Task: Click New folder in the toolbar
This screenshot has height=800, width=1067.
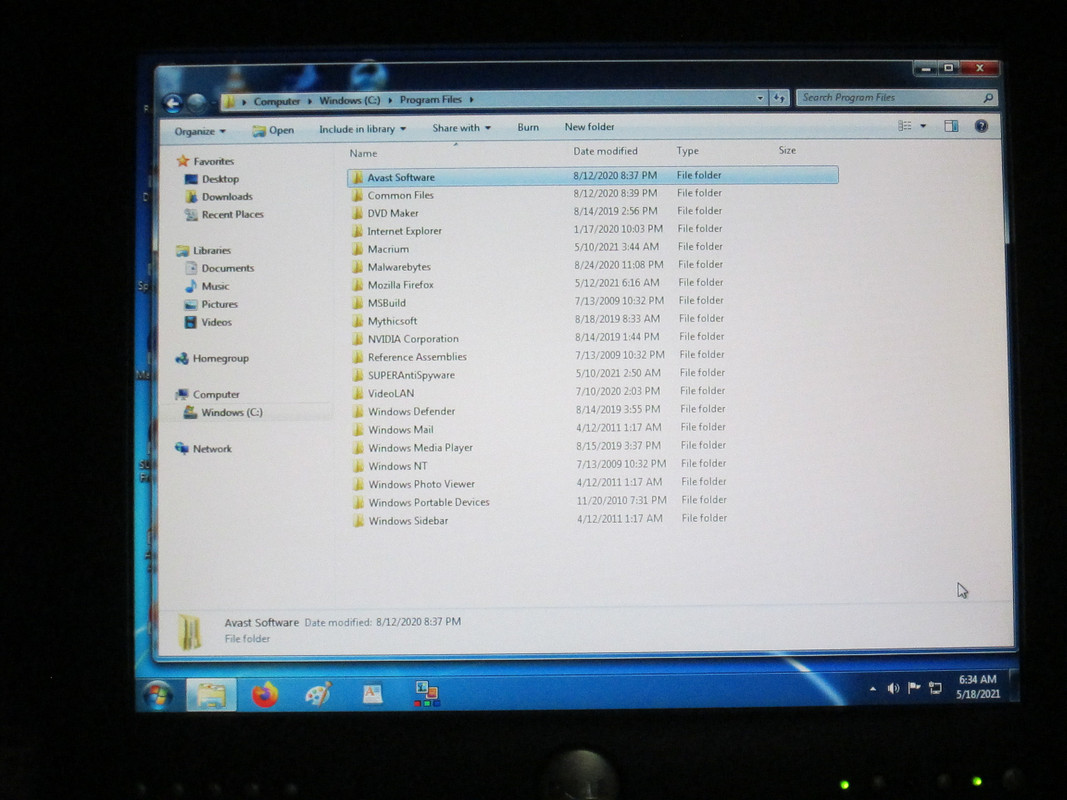Action: click(x=589, y=127)
